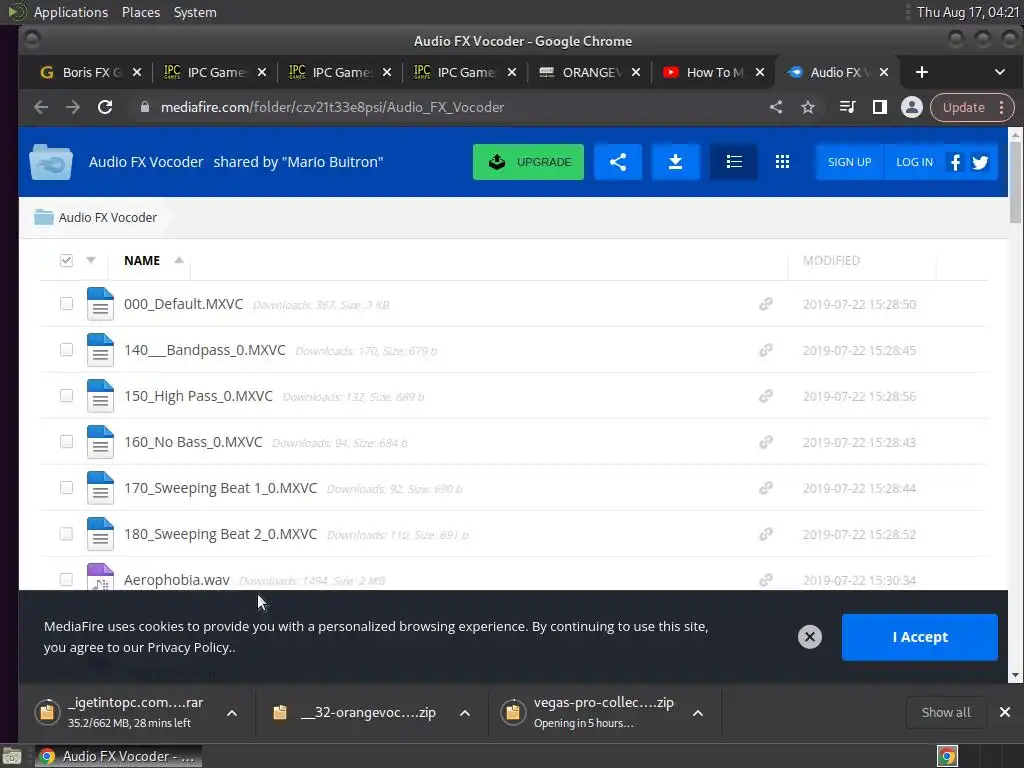Open Chrome three-dot menu

(1001, 107)
